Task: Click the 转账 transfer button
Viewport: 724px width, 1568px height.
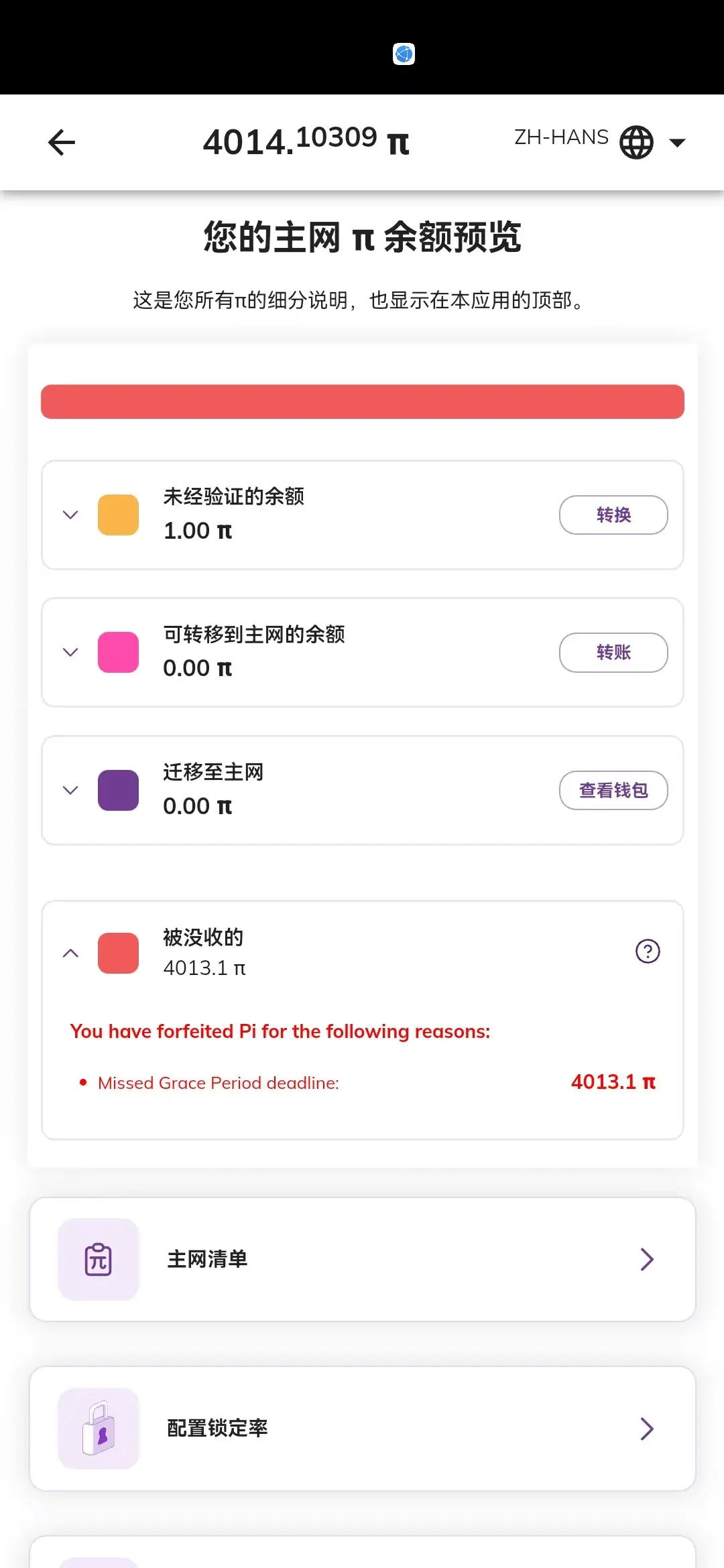Action: pyautogui.click(x=613, y=652)
